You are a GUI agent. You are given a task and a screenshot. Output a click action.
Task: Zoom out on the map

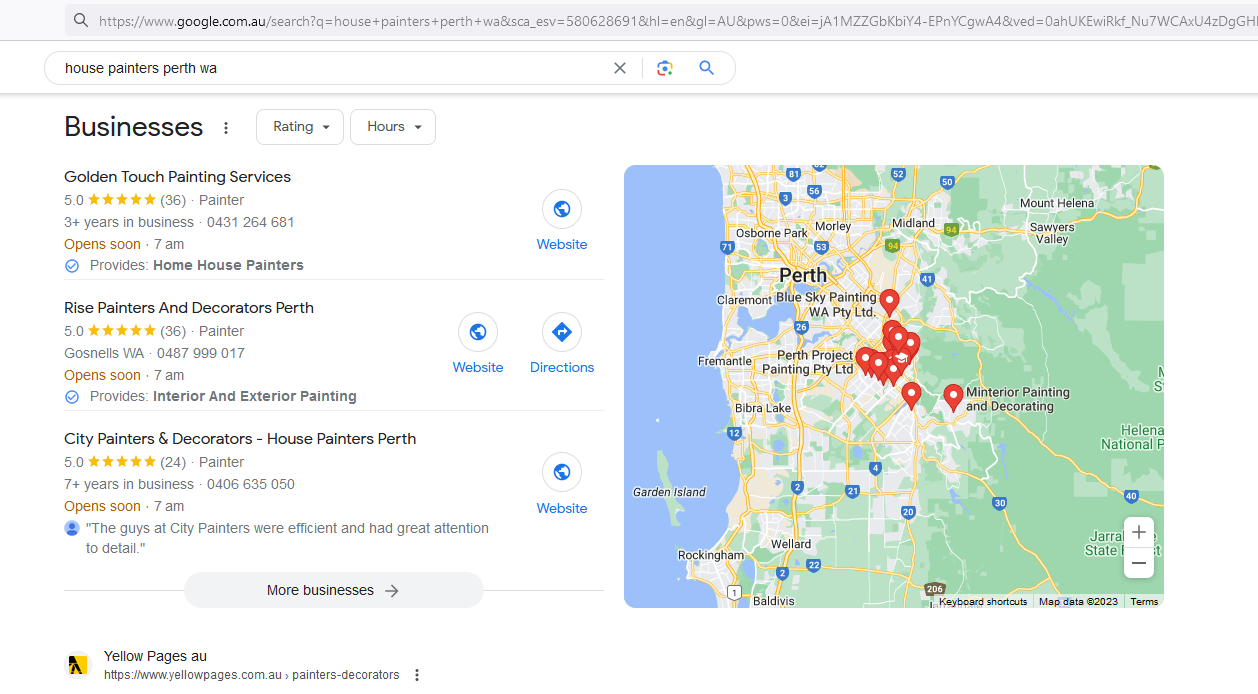click(1139, 563)
